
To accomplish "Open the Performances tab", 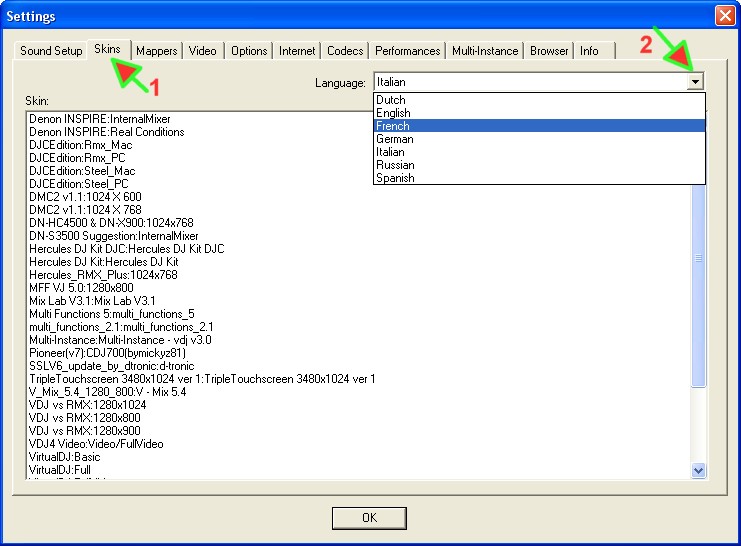I will coord(407,51).
